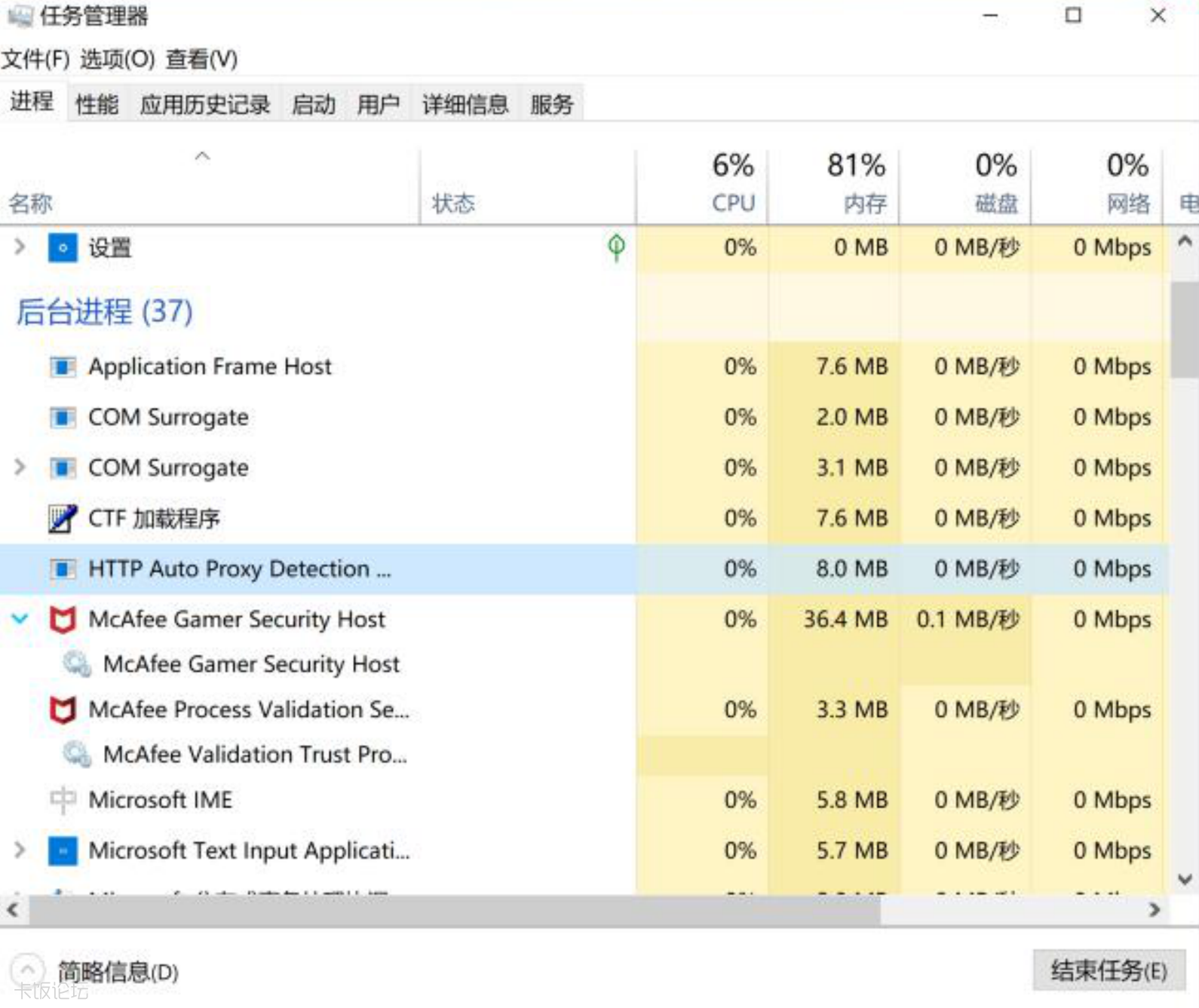Switch to the 应用历史记录 tab
Screen dimensions: 1199x1008
[205, 104]
